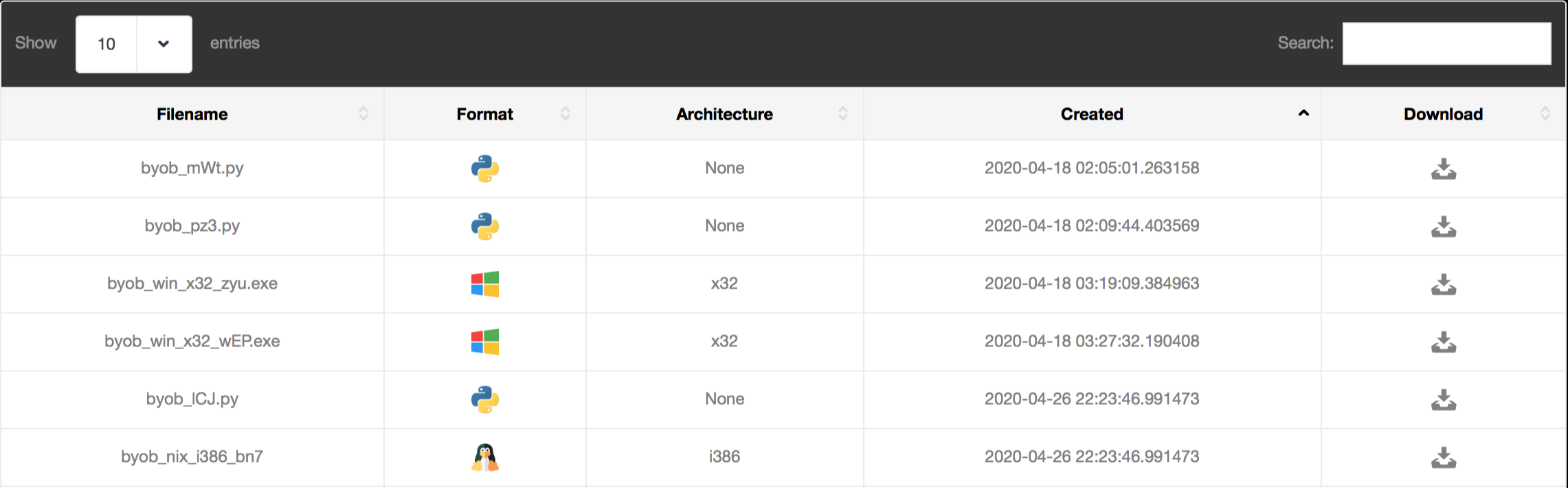The height and width of the screenshot is (488, 1568).
Task: Download the byob_pz3.py file
Action: click(x=1444, y=227)
